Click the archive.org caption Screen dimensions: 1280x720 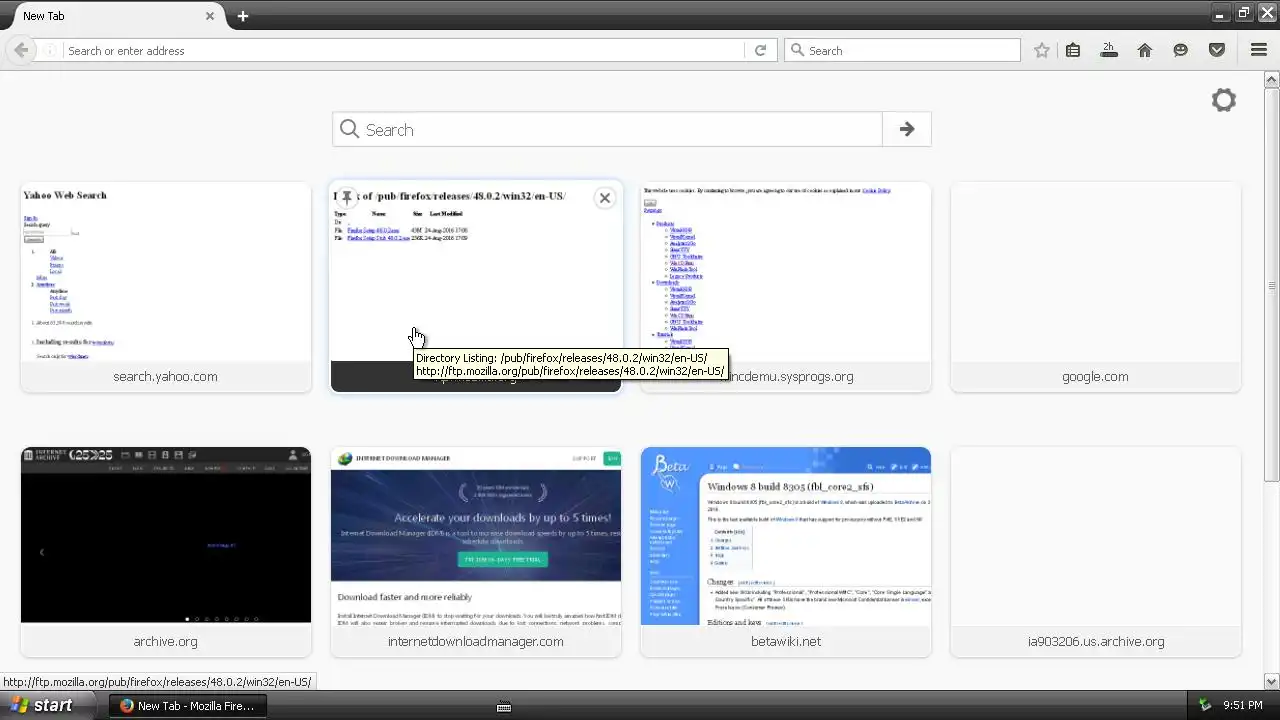tap(166, 642)
